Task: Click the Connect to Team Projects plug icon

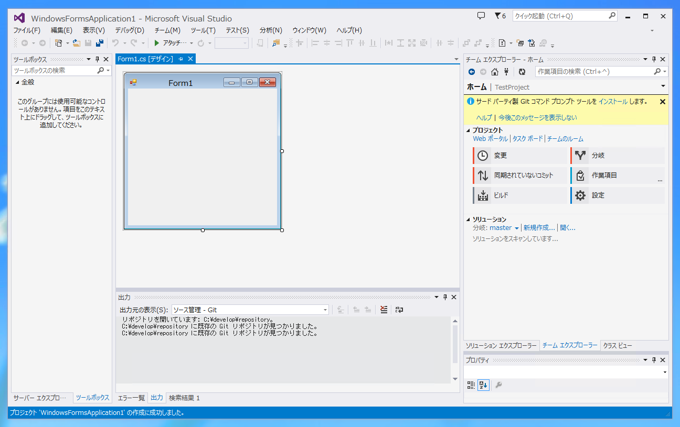Action: coord(506,72)
